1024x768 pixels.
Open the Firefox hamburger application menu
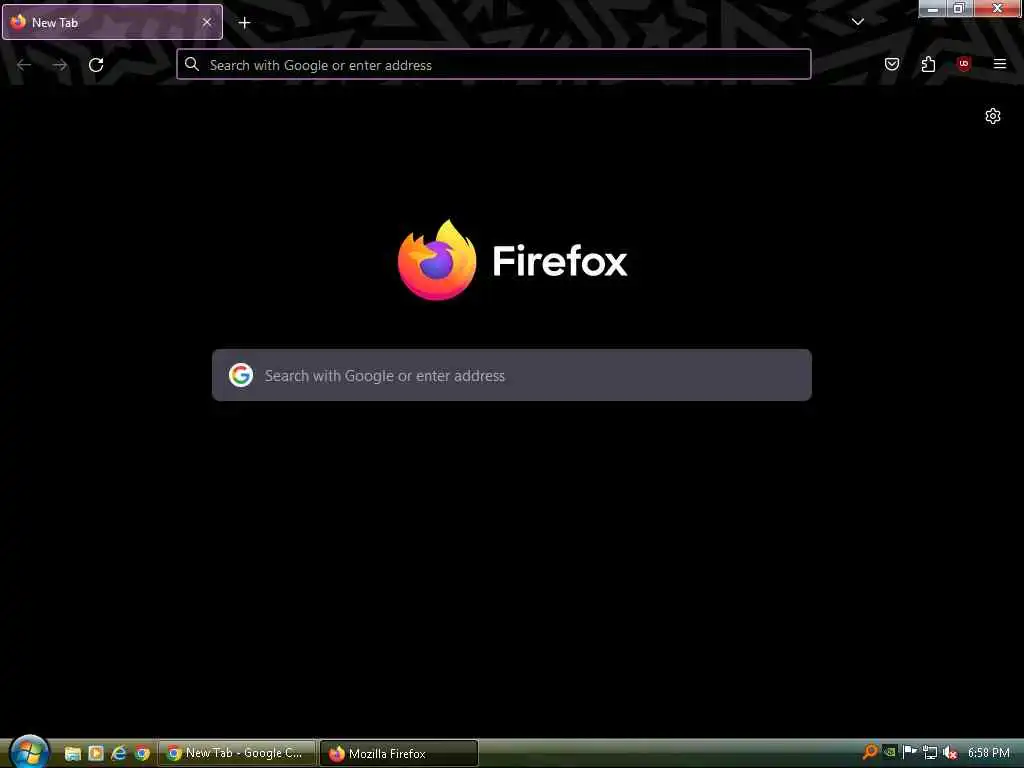999,64
